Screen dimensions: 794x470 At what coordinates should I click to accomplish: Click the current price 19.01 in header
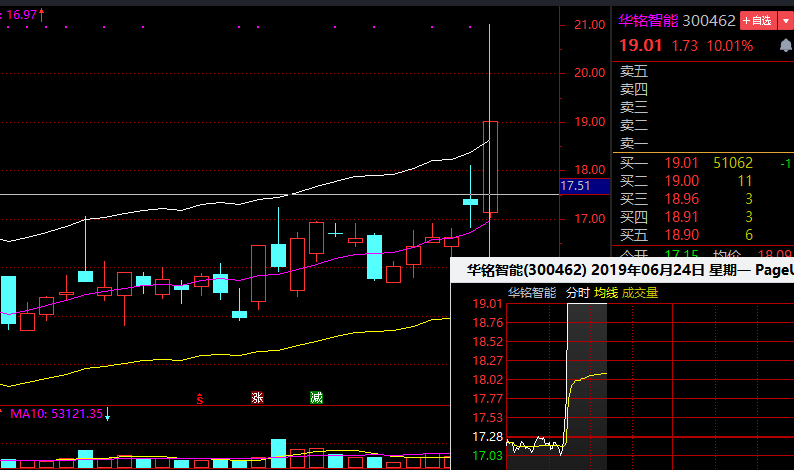[x=641, y=46]
